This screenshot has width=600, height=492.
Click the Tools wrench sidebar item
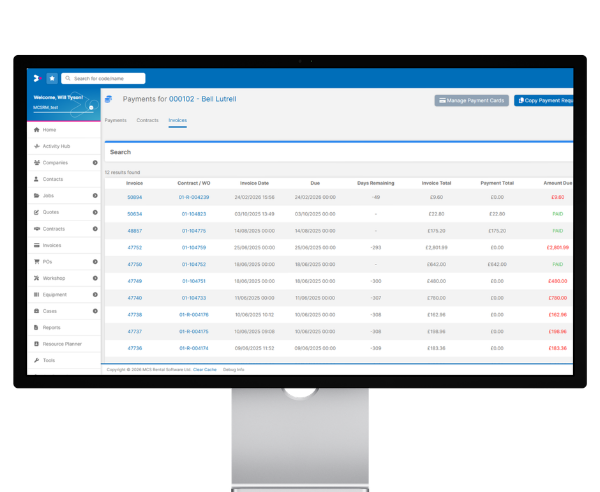[x=49, y=360]
